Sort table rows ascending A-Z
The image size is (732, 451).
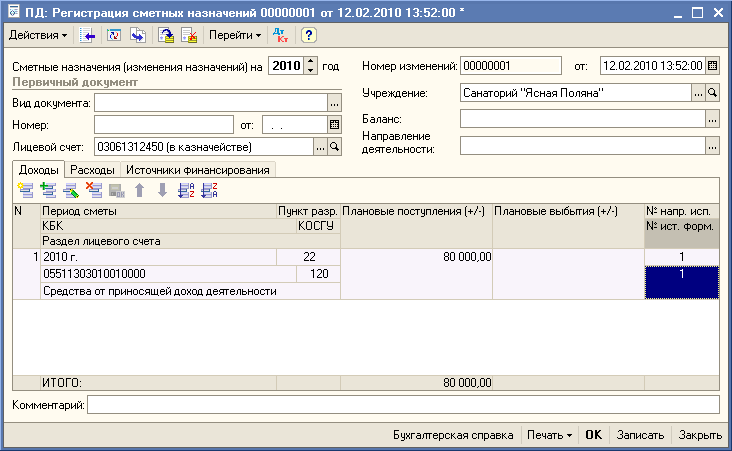[186, 189]
